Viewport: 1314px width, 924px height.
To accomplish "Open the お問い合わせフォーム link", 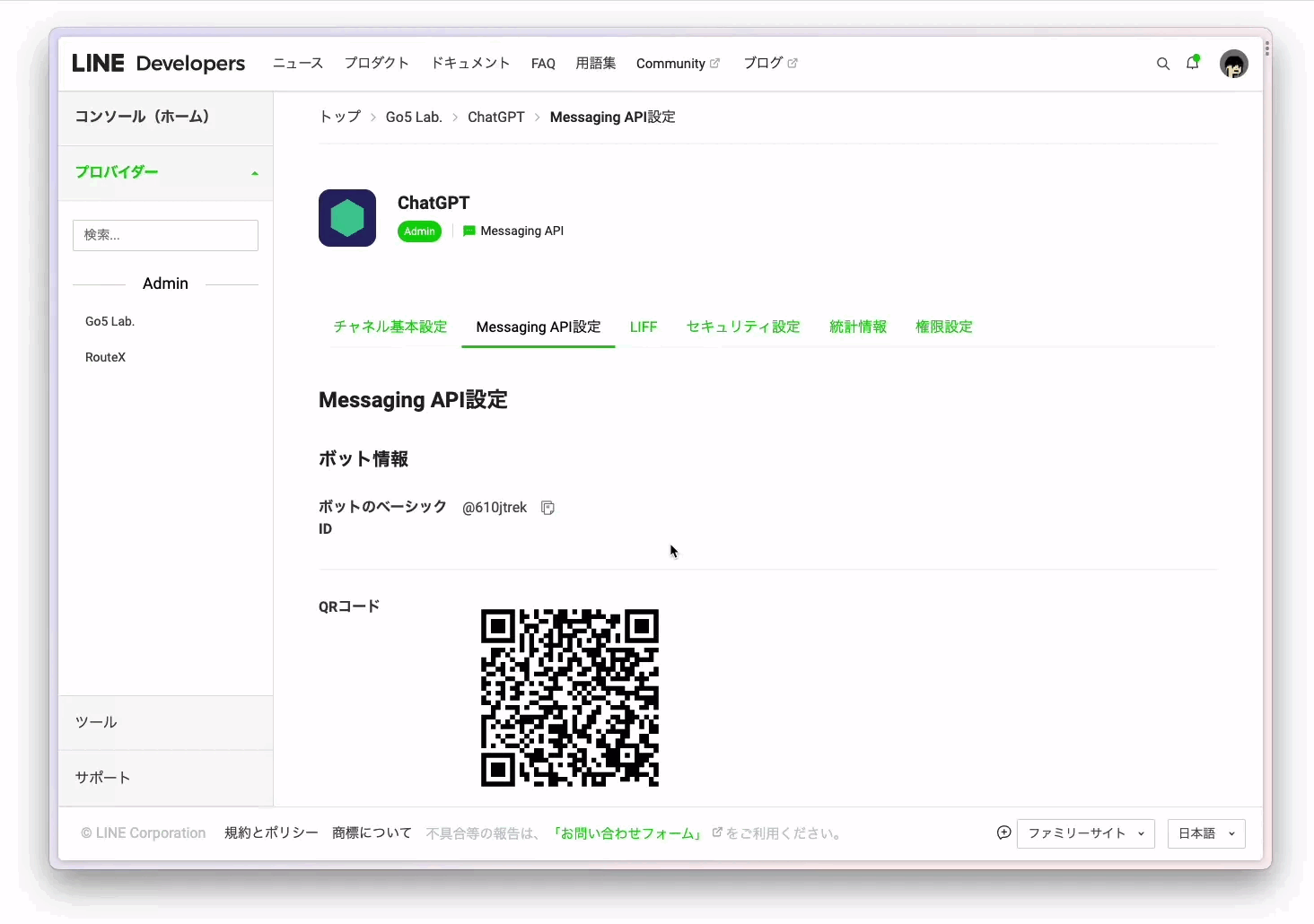I will [x=629, y=833].
